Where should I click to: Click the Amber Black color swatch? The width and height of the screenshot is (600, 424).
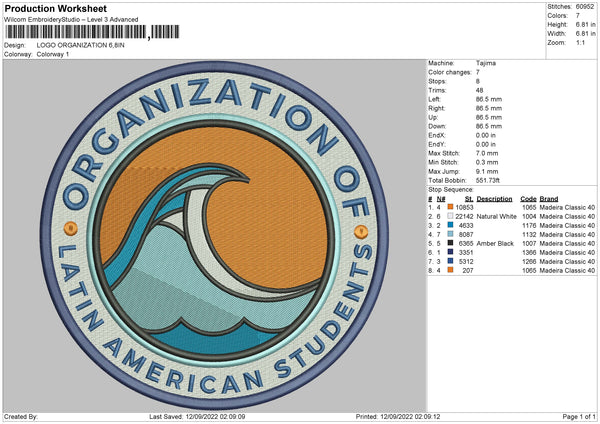(x=450, y=243)
